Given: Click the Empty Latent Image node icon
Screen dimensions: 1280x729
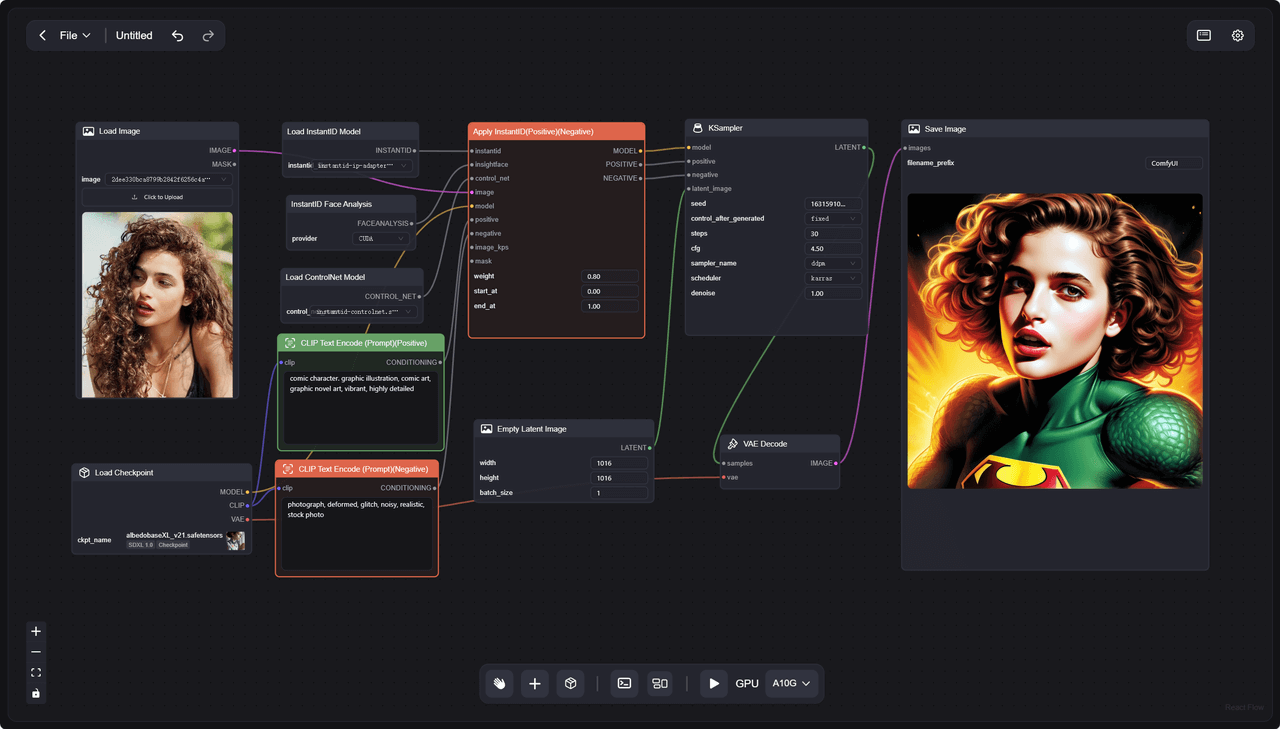Looking at the screenshot, I should pyautogui.click(x=486, y=429).
